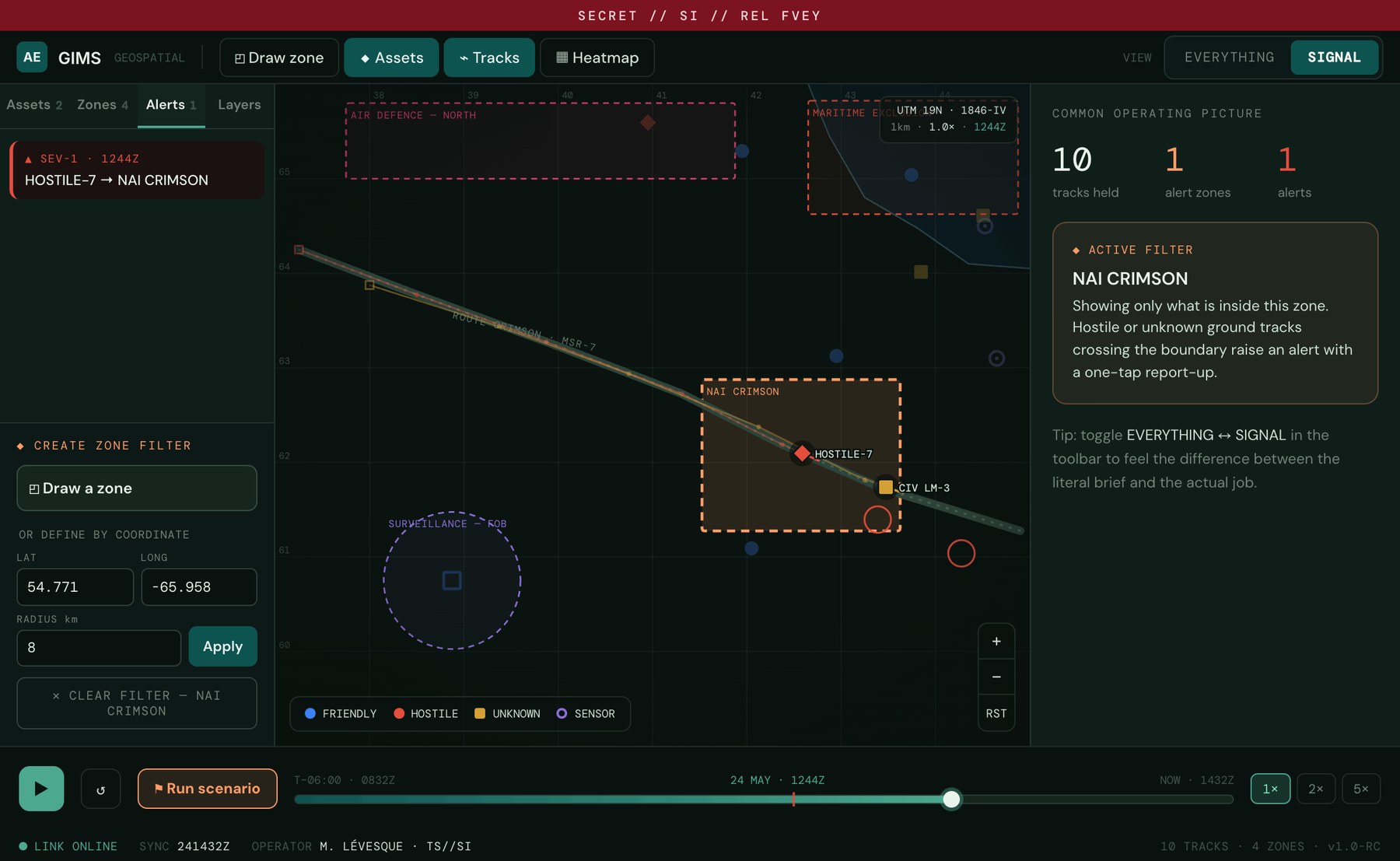Screen dimensions: 1400x861
Task: Select the sensor ring marker near grid 63
Action: coord(996,359)
